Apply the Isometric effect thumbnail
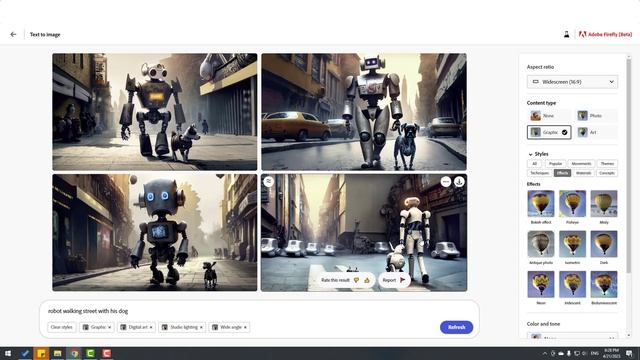This screenshot has height=360, width=640. [x=572, y=244]
